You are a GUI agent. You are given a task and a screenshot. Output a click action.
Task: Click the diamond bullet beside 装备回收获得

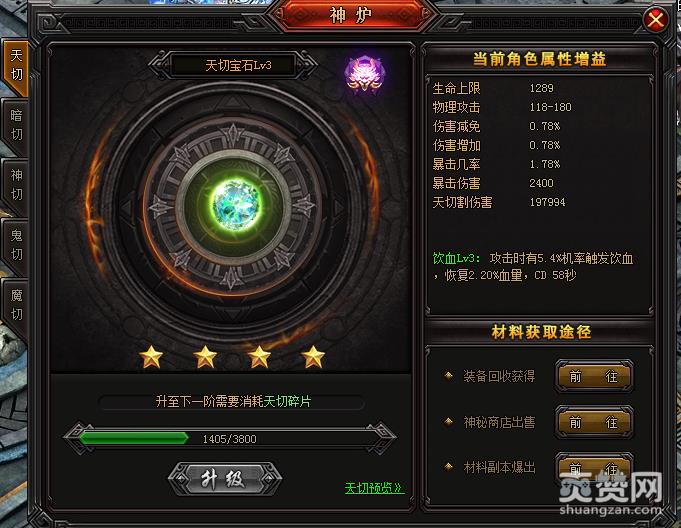[x=449, y=376]
